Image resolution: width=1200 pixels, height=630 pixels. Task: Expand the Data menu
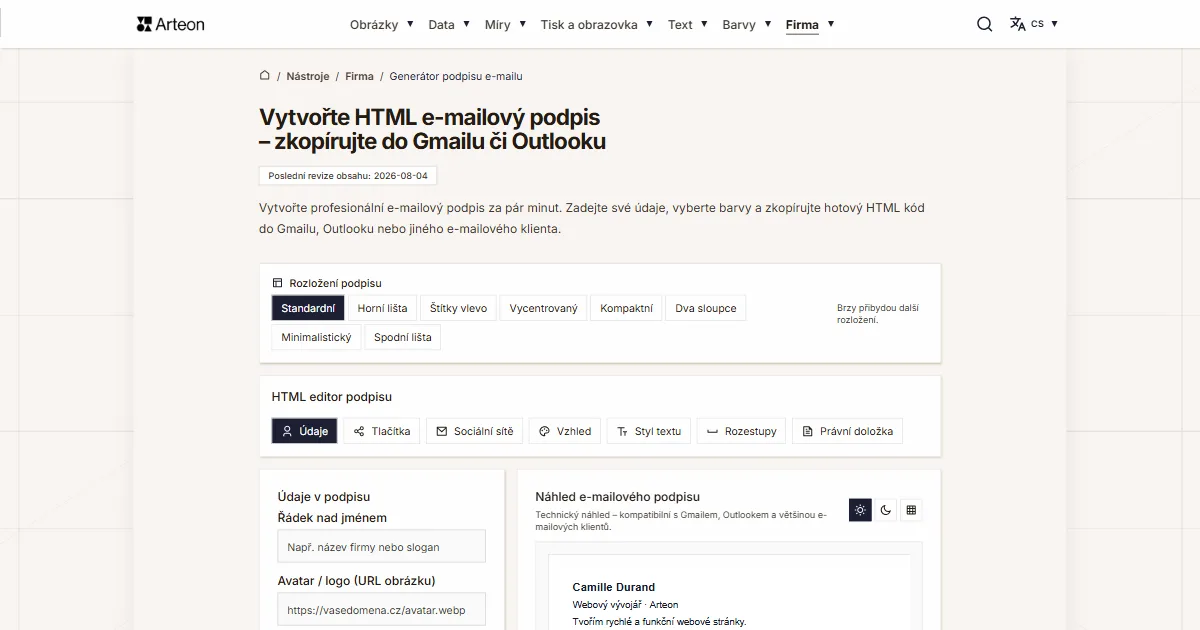pyautogui.click(x=449, y=25)
